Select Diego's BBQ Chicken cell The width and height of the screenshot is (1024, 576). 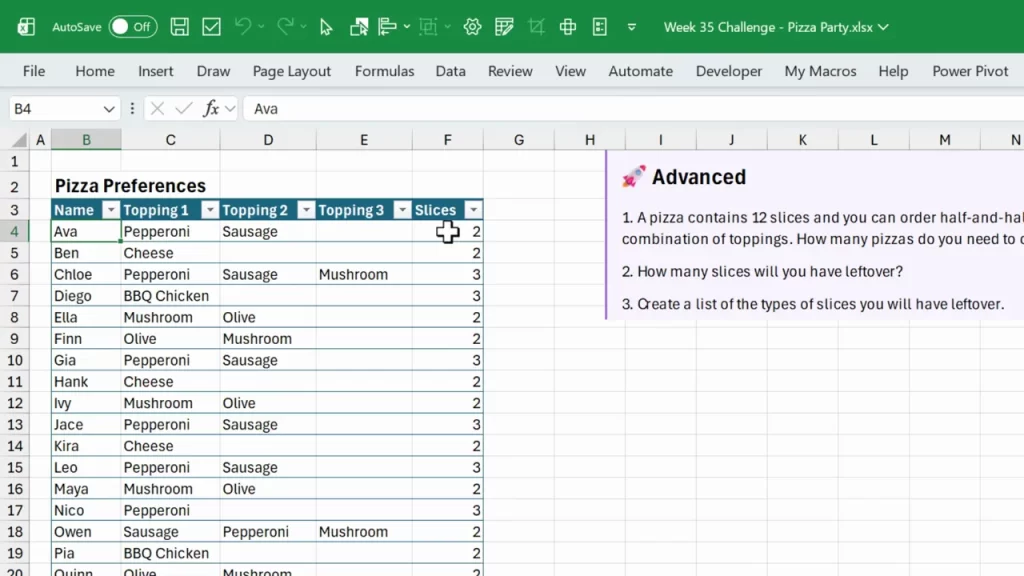click(x=170, y=295)
